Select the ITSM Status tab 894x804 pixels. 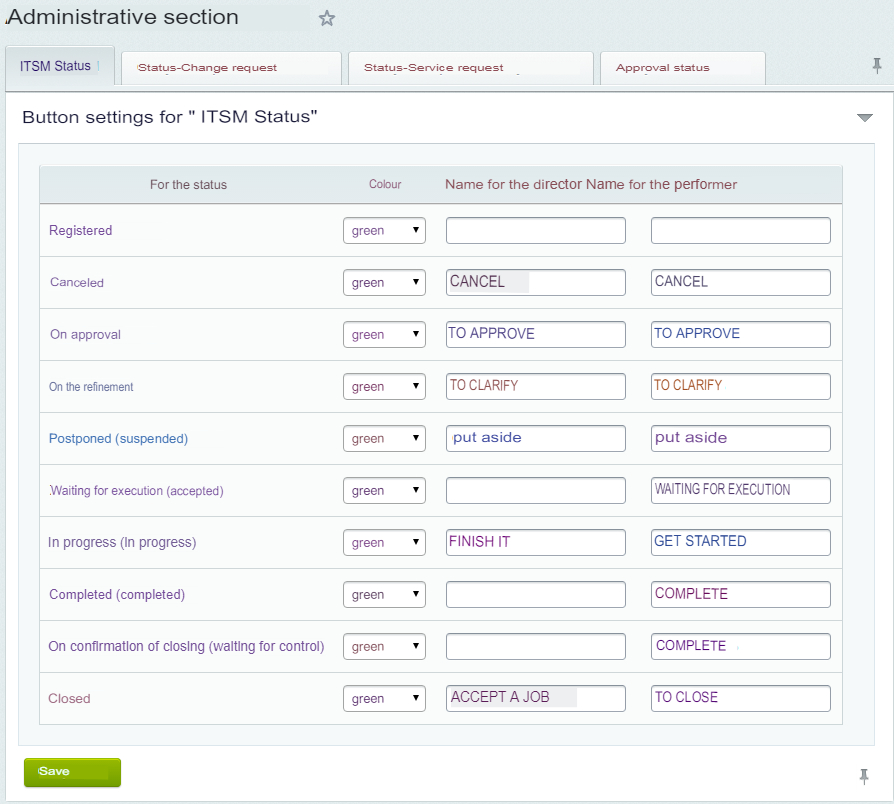click(x=59, y=67)
